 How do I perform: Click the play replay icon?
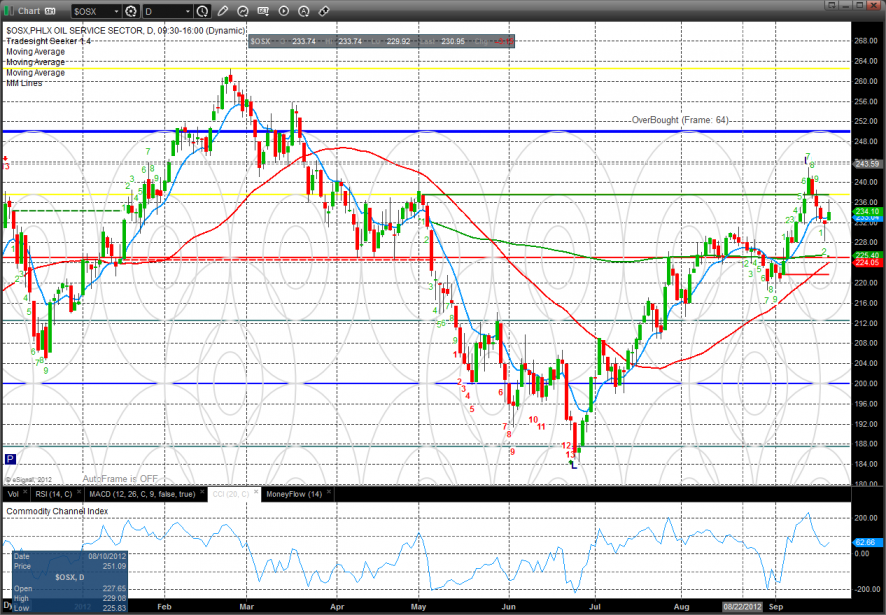point(284,11)
